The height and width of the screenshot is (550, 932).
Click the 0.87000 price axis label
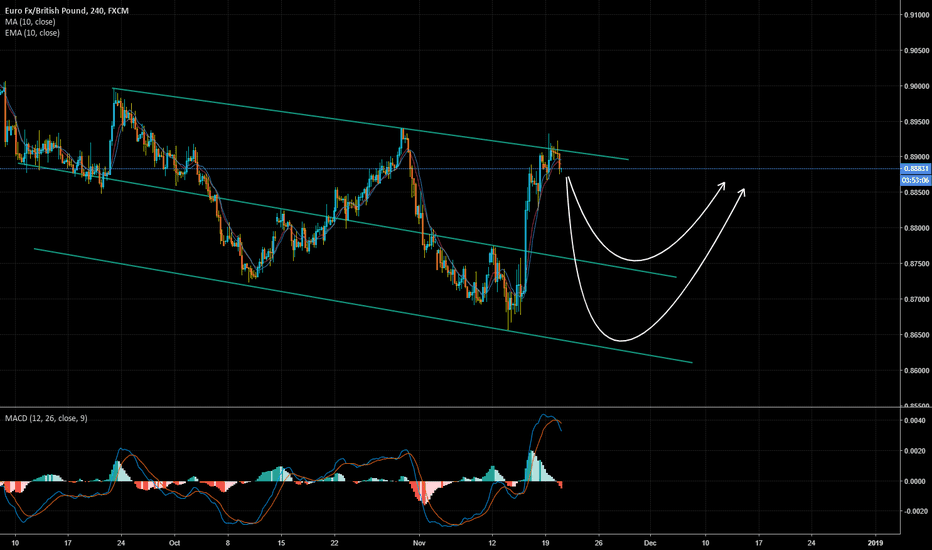(x=917, y=299)
